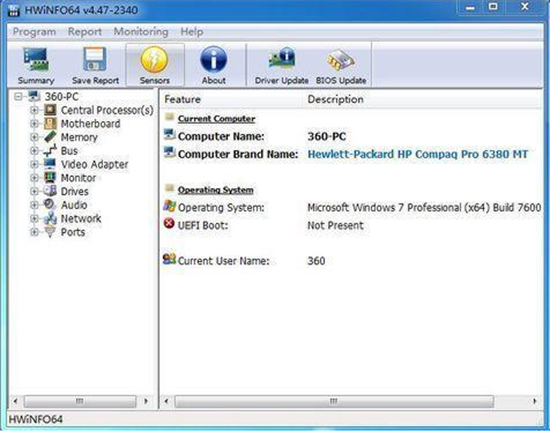
Task: Click the Bus tree icon
Action: tap(50, 151)
